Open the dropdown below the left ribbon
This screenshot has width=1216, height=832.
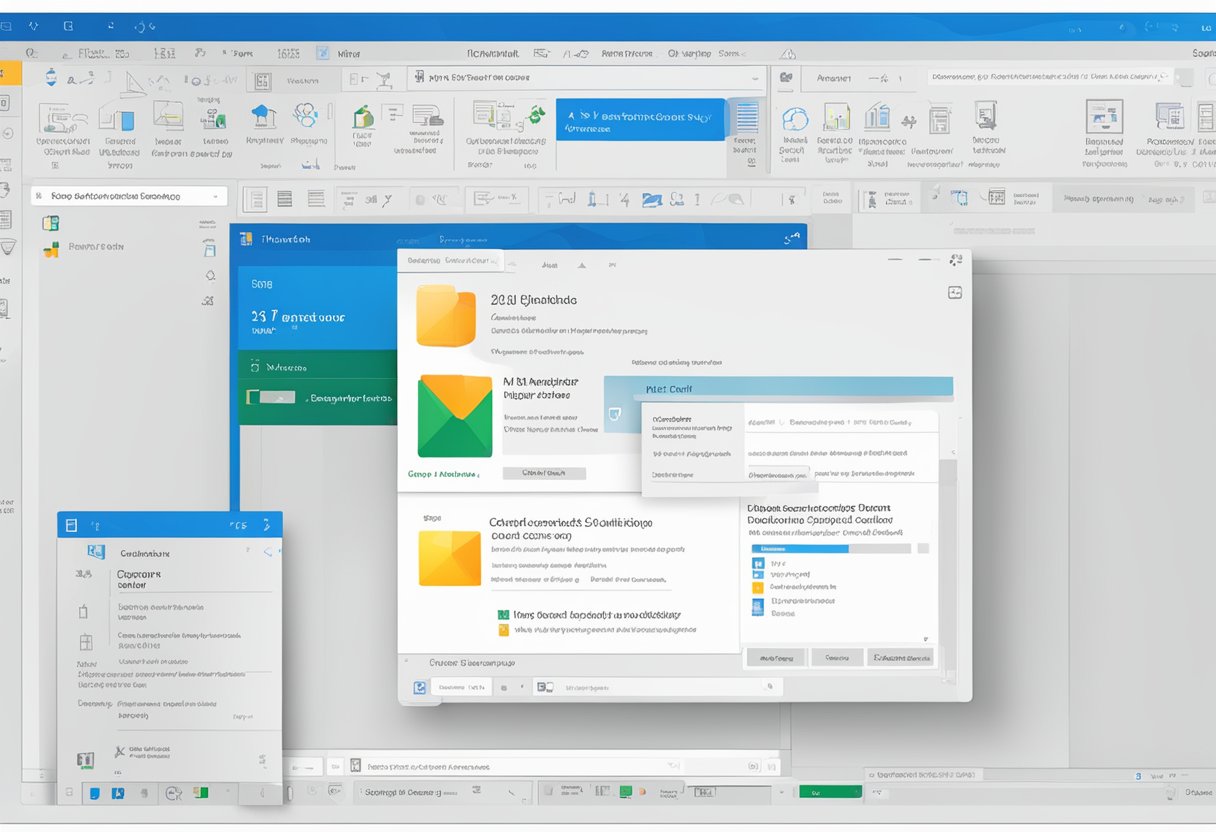click(129, 197)
